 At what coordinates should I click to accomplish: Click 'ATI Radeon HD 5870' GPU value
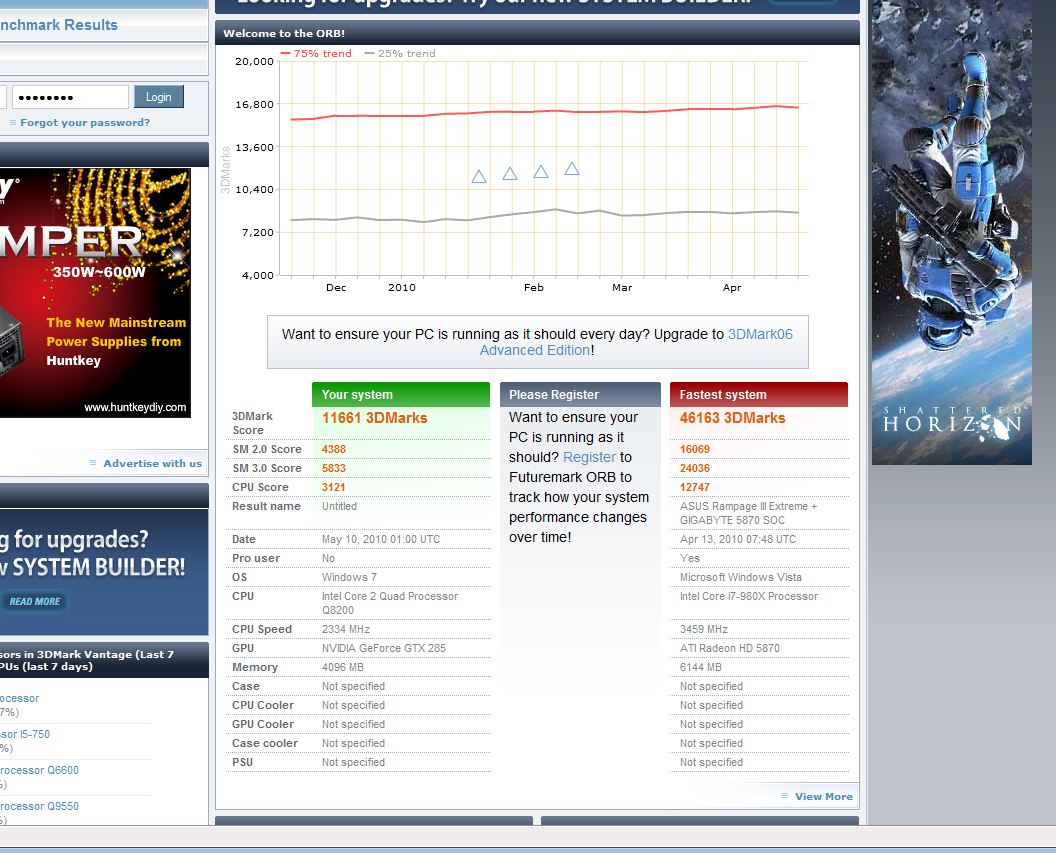pyautogui.click(x=729, y=648)
